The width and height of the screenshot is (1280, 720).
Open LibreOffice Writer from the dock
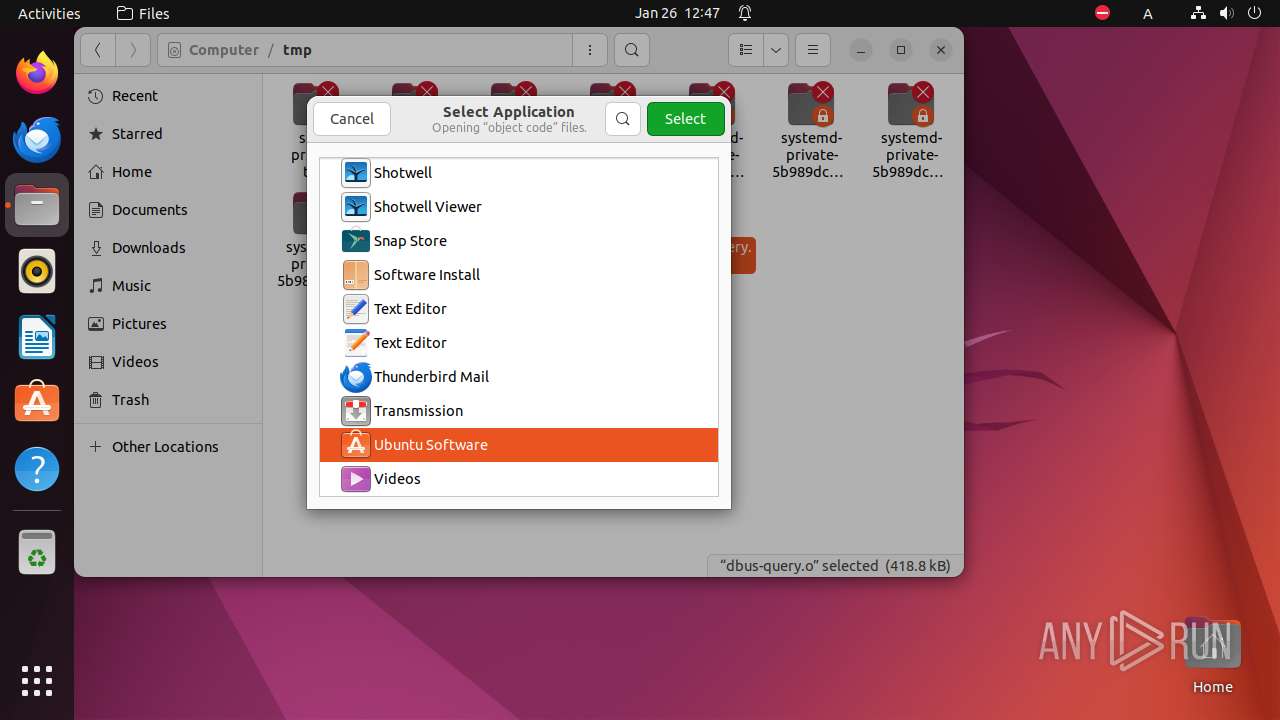(x=37, y=337)
